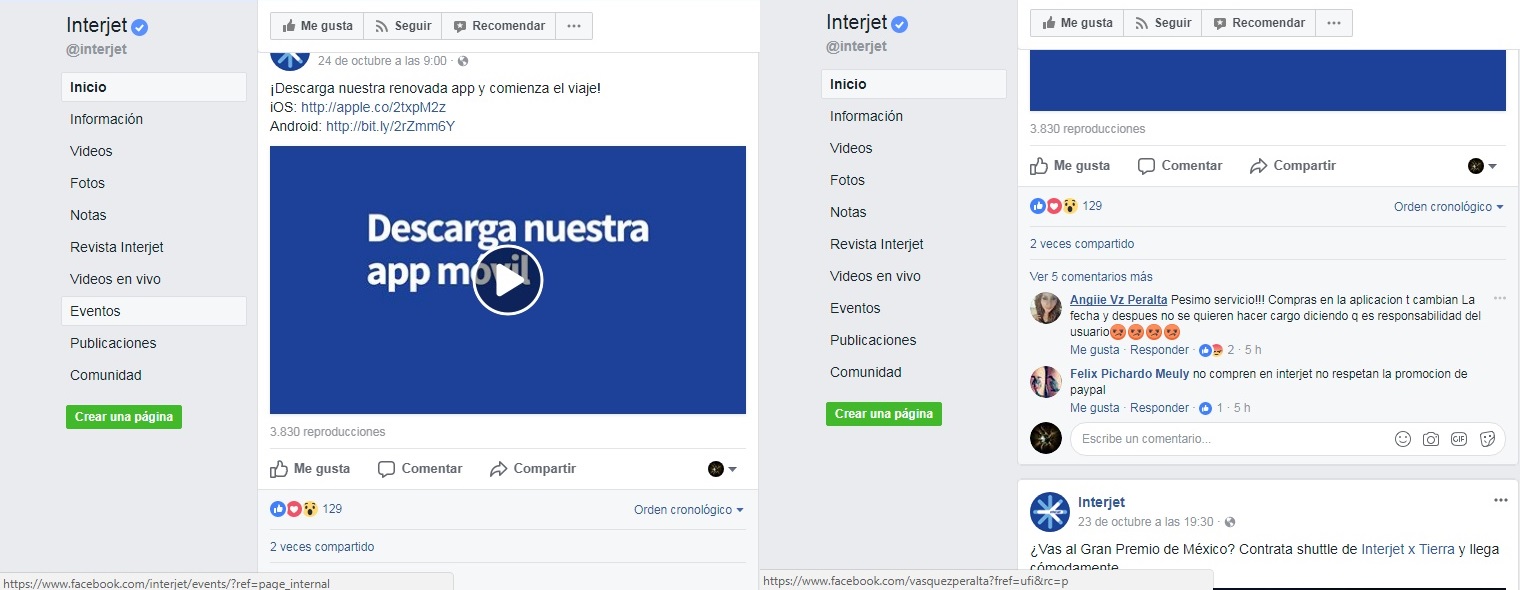Open the profile selector dropdown beside Compartir in right screenshot
Screen dimensions: 1520x590
pos(1483,166)
